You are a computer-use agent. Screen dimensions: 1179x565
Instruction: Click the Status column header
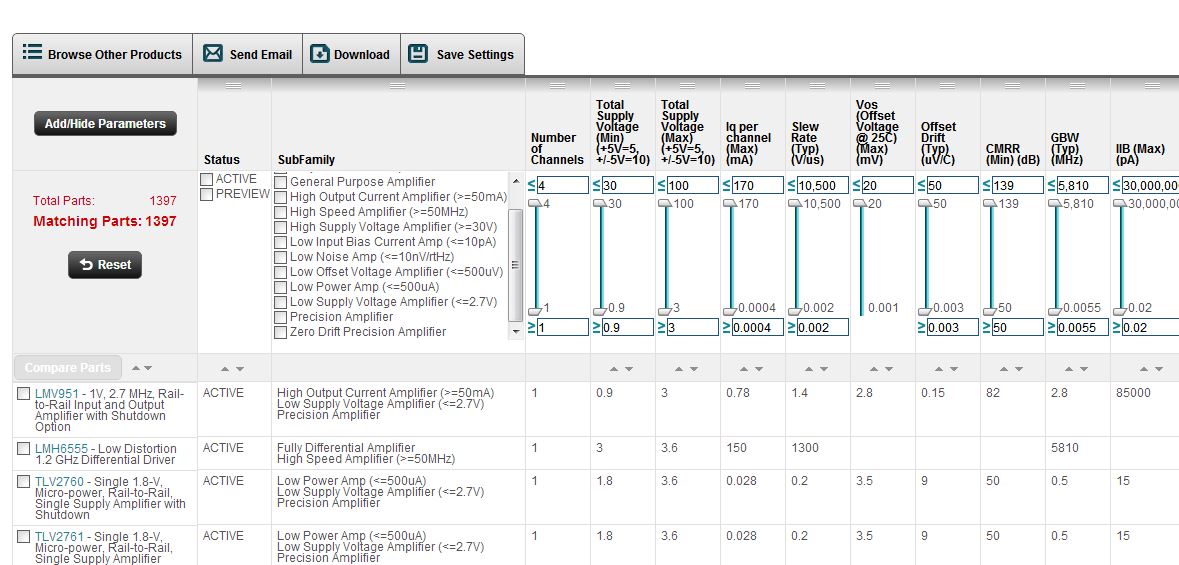pyautogui.click(x=222, y=159)
